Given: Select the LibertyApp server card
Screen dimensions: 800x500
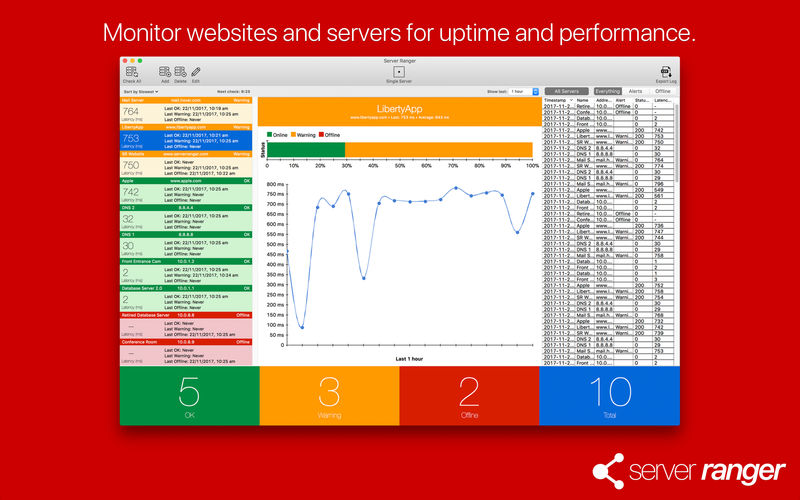Looking at the screenshot, I should (186, 138).
